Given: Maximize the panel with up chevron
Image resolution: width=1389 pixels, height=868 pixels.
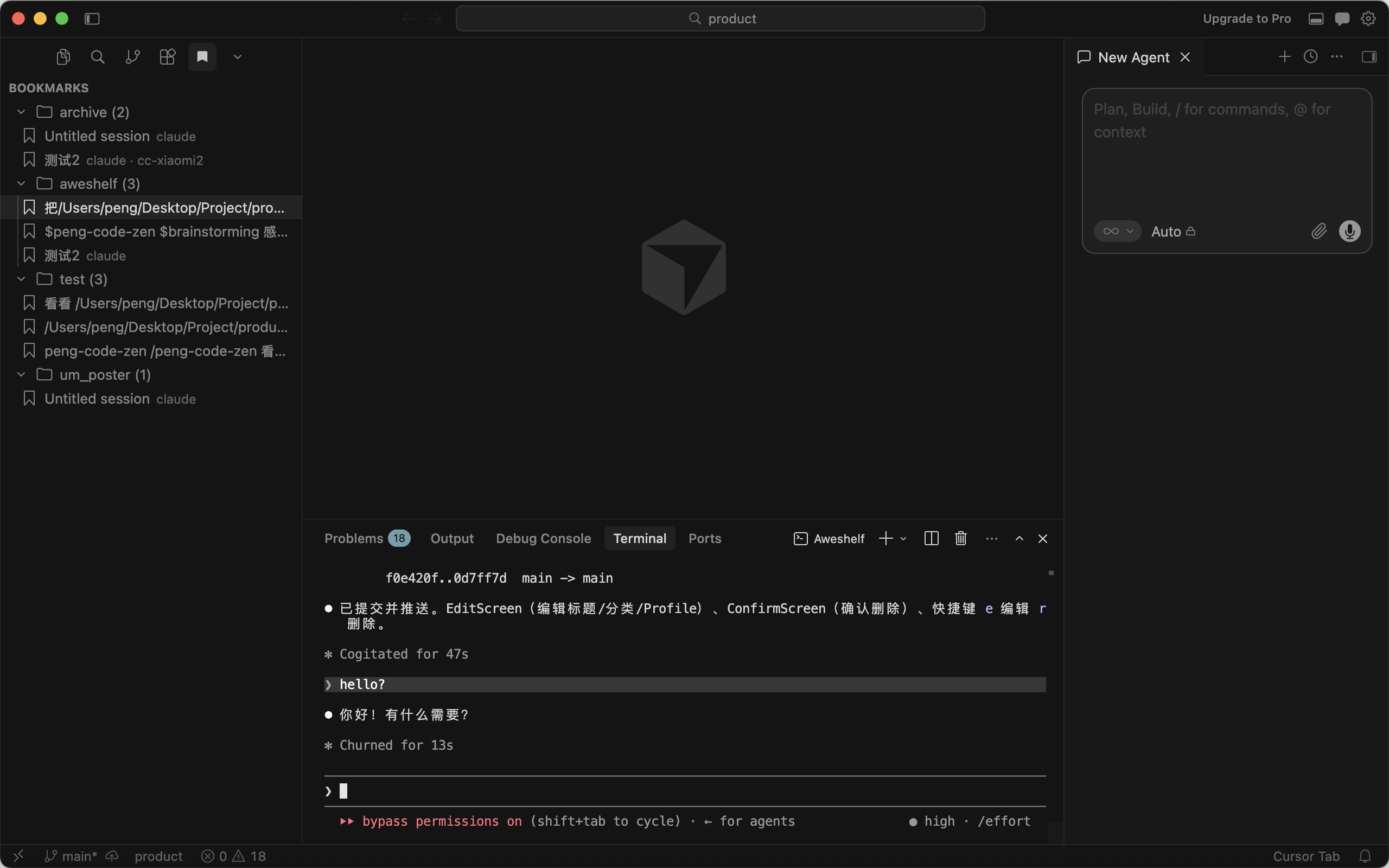Looking at the screenshot, I should 1020,539.
